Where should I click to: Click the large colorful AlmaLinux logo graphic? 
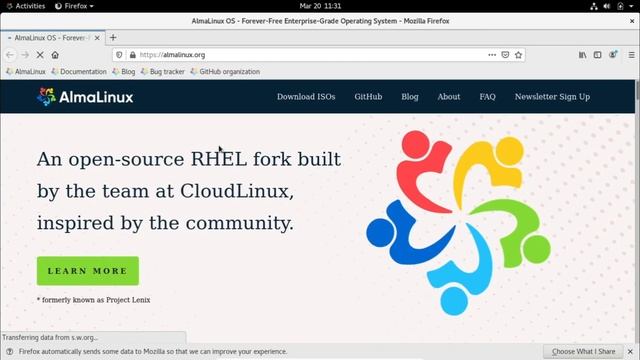coord(458,222)
